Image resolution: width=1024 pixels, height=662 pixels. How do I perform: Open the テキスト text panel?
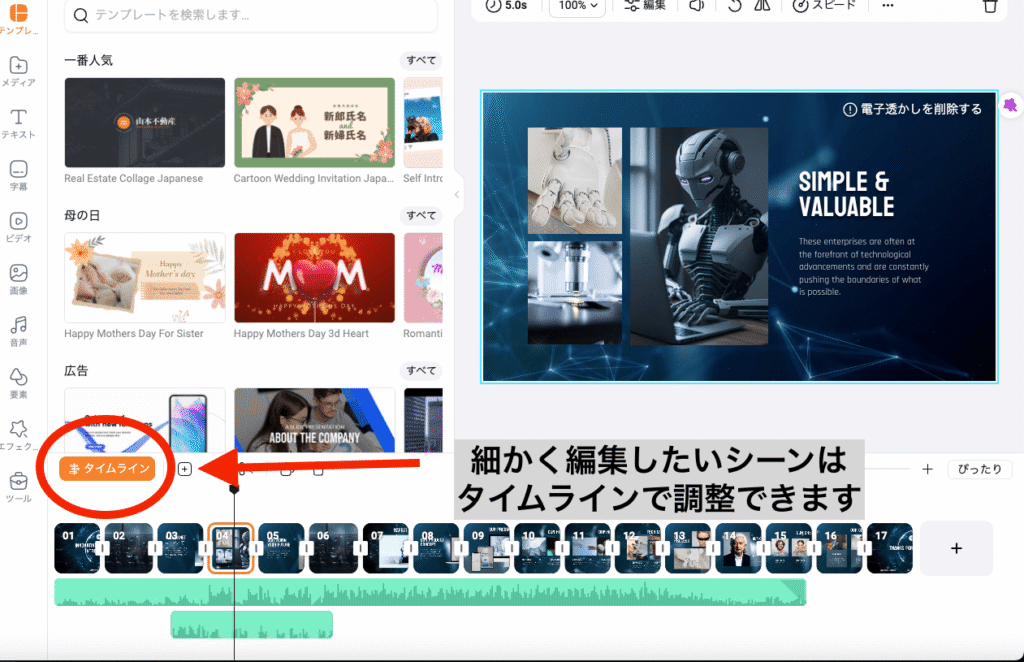(18, 123)
